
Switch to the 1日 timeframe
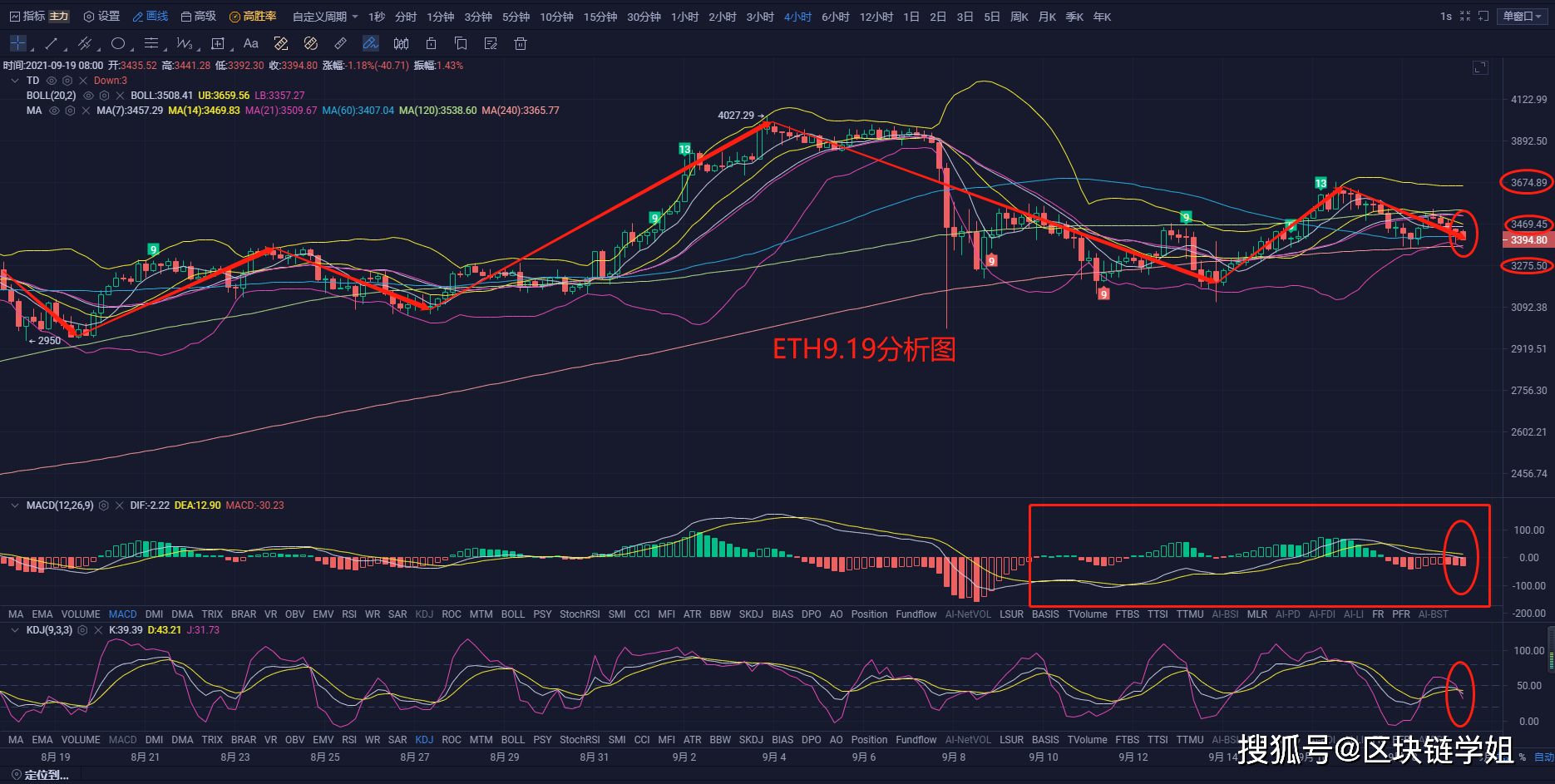(x=911, y=17)
